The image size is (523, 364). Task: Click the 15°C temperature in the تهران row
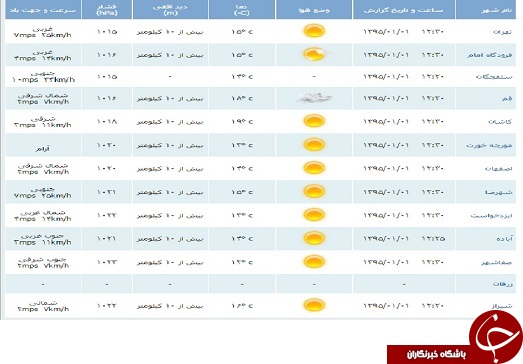tap(242, 32)
